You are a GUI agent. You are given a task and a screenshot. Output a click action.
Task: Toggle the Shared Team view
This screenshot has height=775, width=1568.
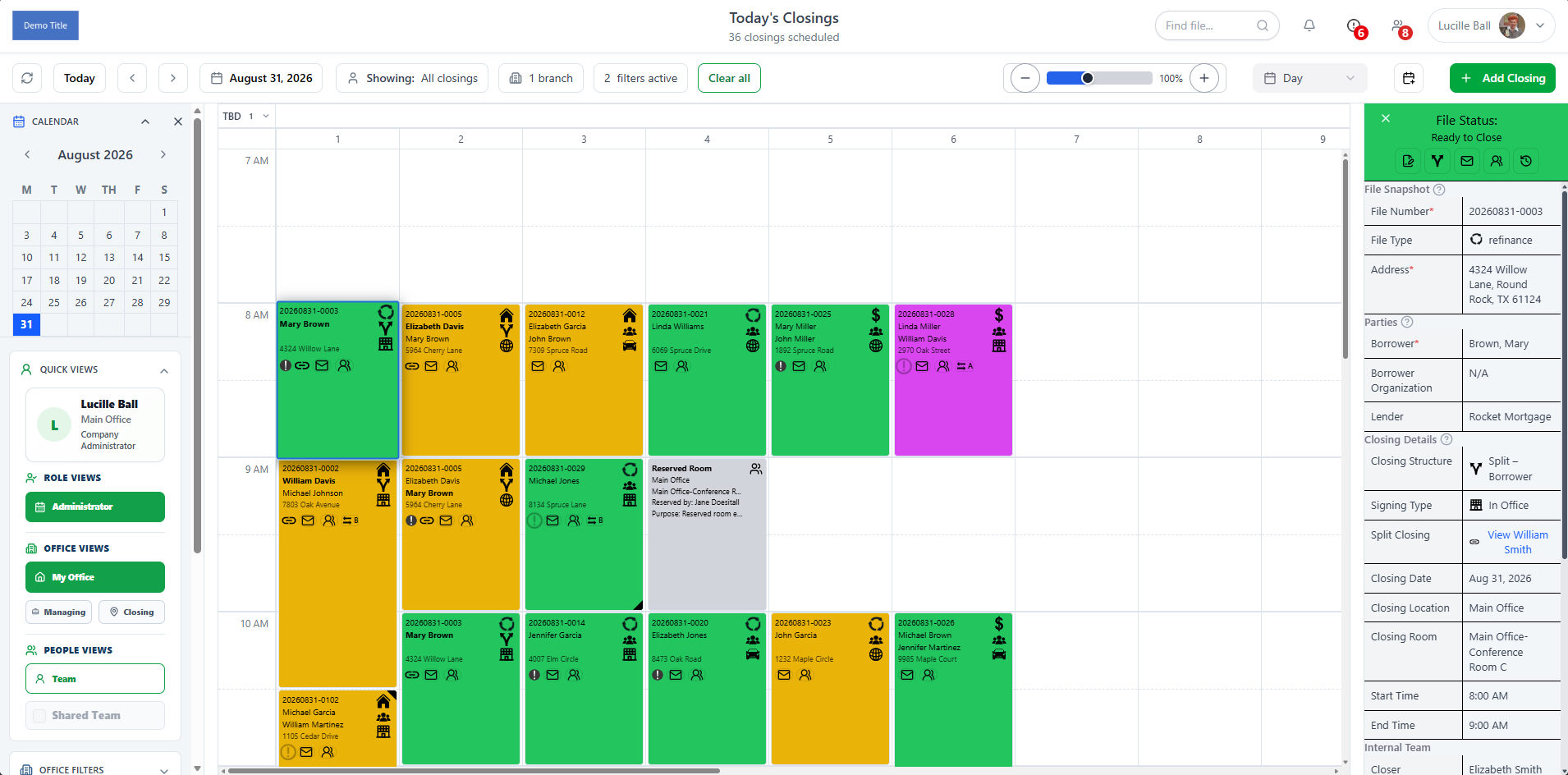95,716
